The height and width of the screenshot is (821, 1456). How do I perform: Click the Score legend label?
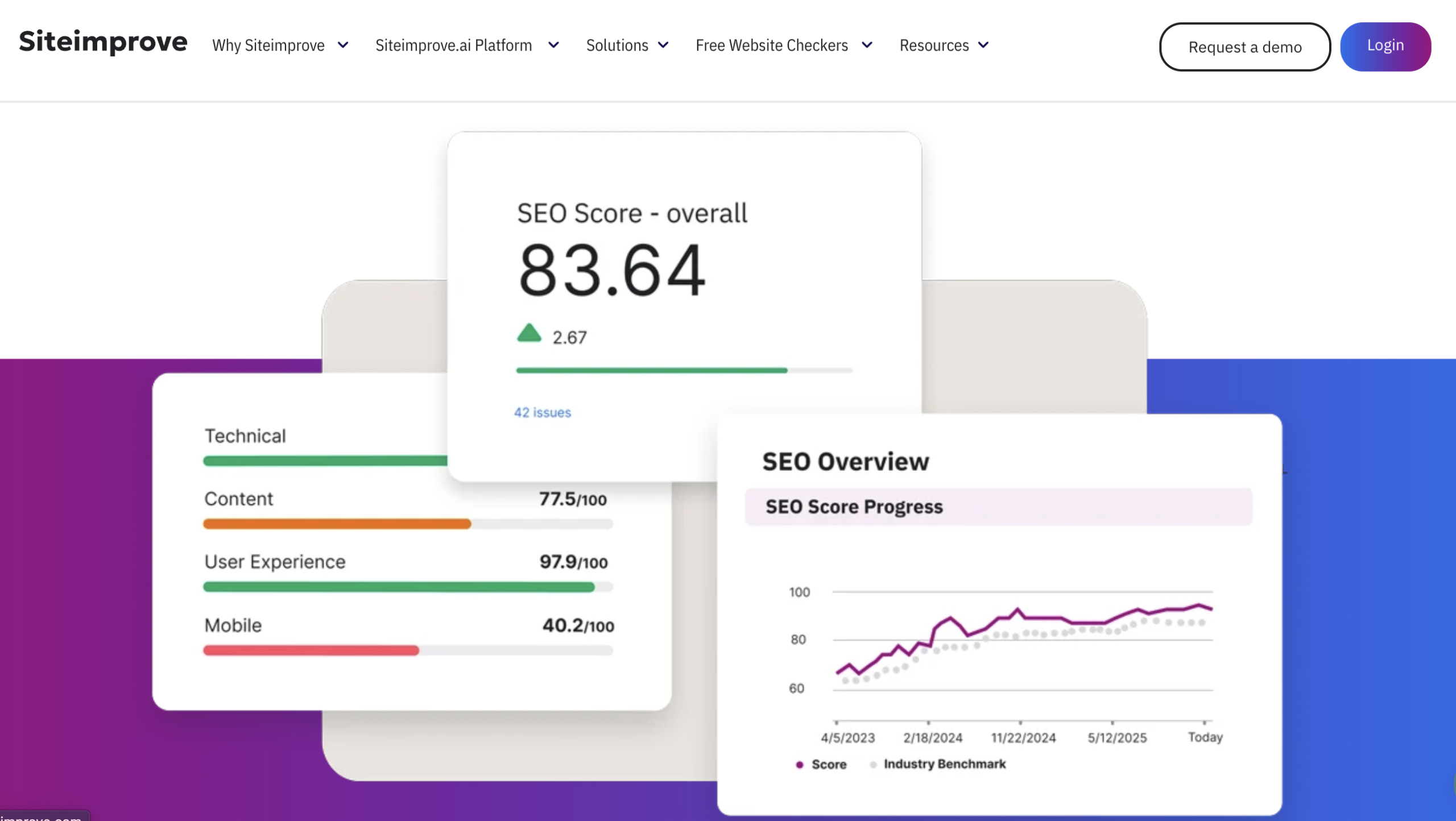829,765
